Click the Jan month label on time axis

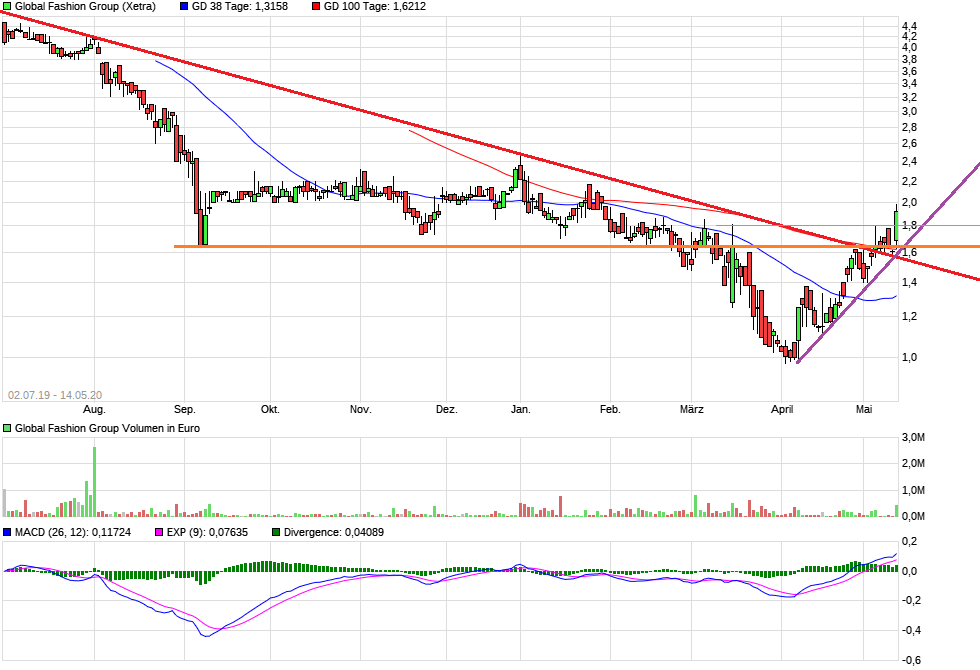click(x=520, y=410)
